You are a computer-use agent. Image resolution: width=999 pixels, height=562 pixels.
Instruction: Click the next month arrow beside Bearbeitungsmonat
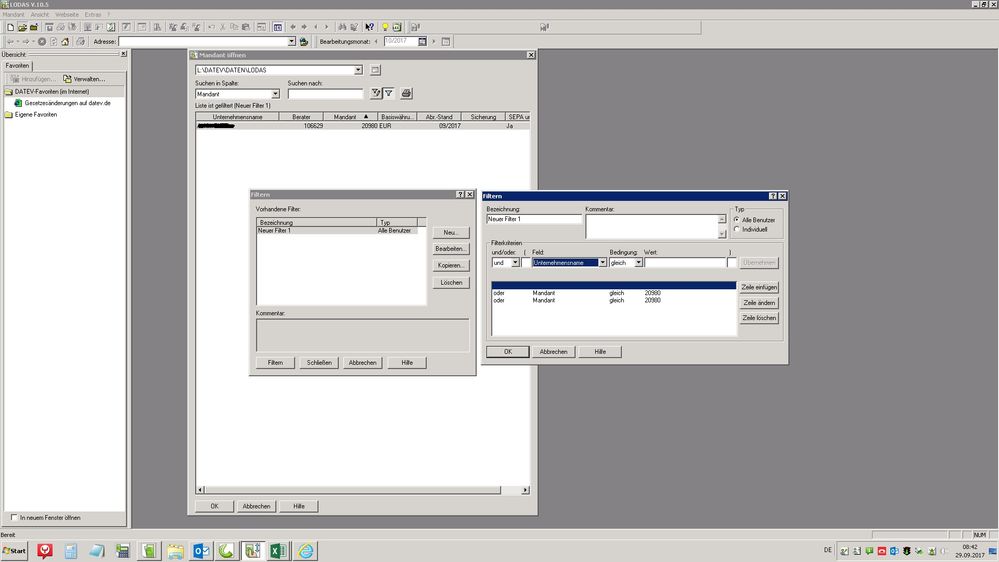tap(434, 41)
